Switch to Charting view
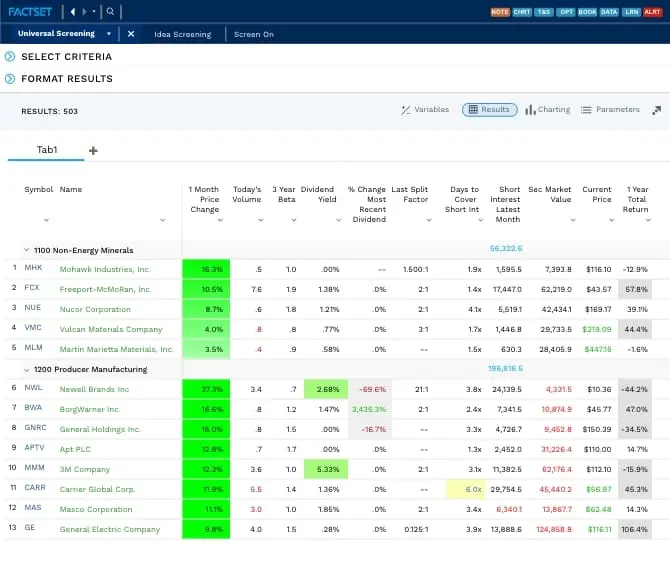The image size is (670, 566). [x=547, y=110]
